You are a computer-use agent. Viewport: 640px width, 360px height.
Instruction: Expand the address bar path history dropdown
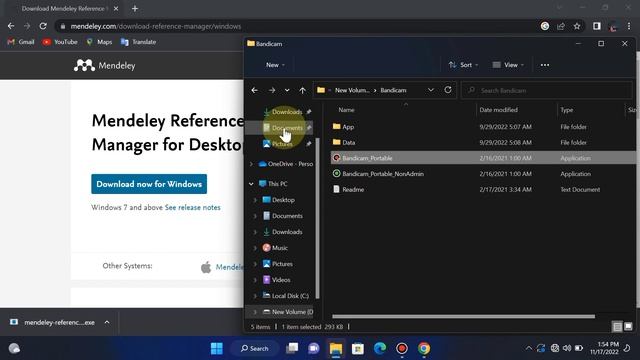431,90
